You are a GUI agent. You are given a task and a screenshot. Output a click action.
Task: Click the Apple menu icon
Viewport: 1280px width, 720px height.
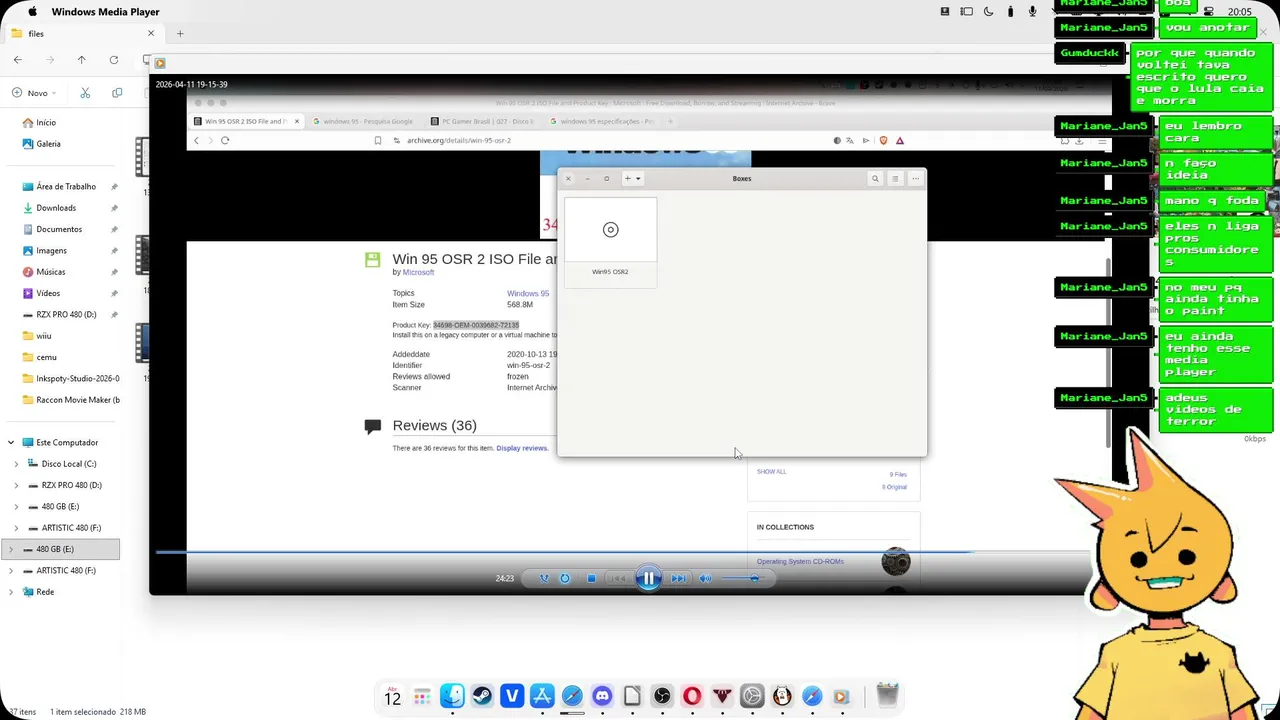click(32, 12)
